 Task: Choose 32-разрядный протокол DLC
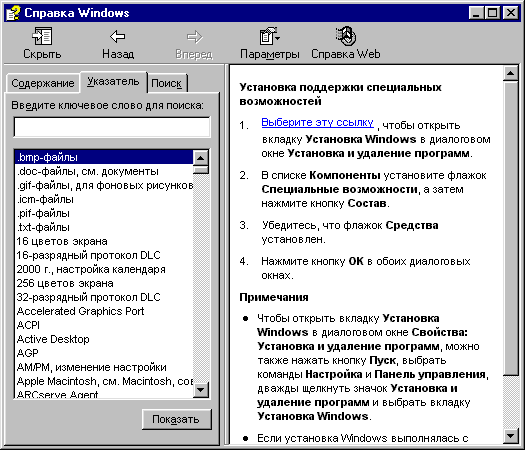pyautogui.click(x=104, y=297)
